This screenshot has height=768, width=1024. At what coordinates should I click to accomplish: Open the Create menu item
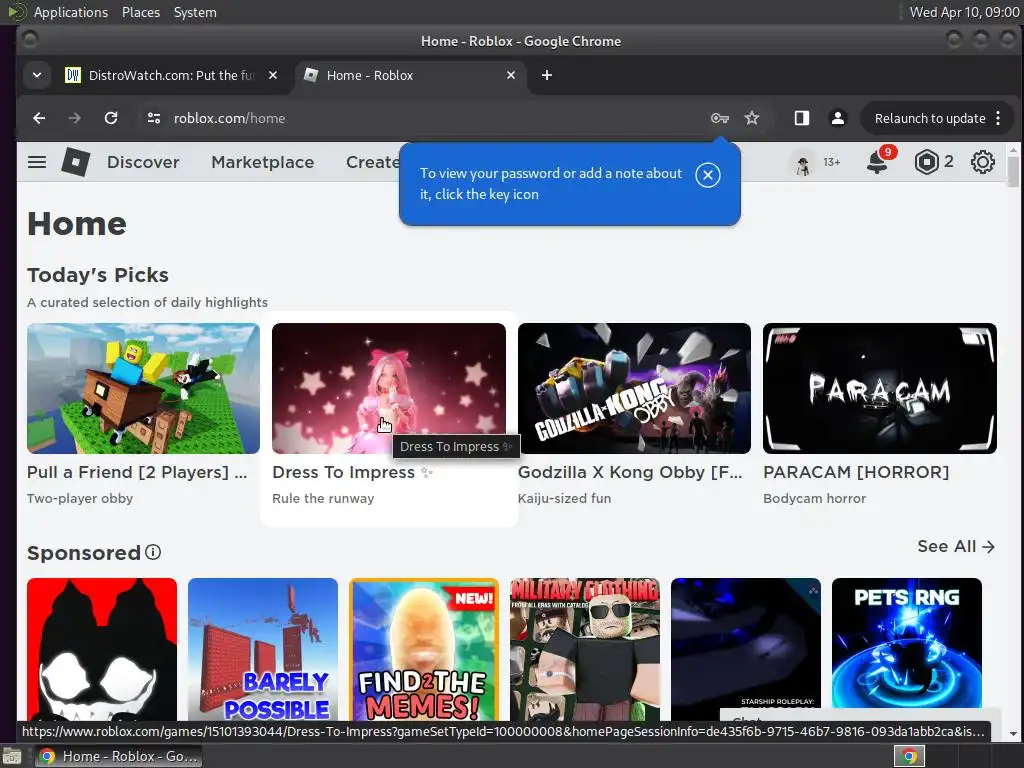372,162
